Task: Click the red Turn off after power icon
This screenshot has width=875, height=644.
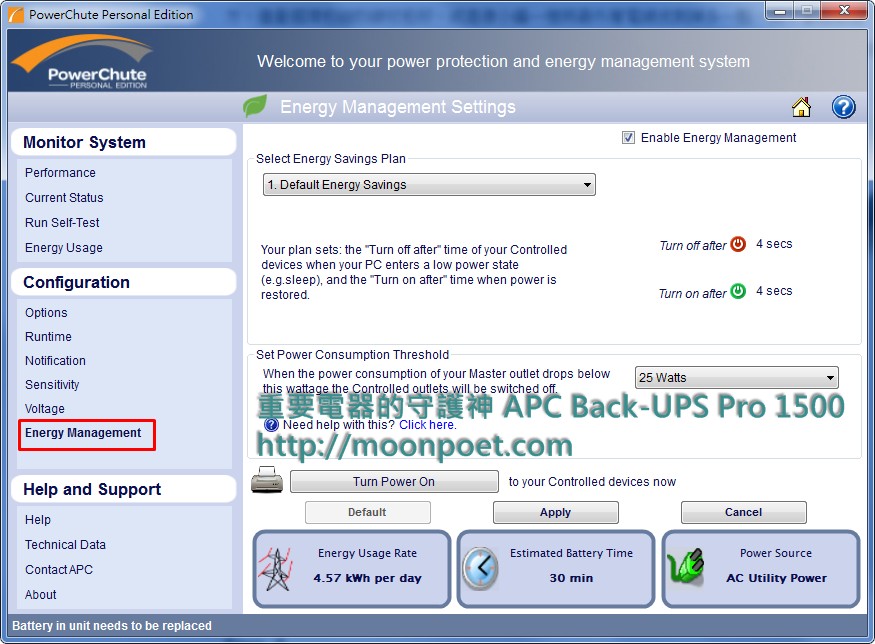Action: tap(738, 244)
